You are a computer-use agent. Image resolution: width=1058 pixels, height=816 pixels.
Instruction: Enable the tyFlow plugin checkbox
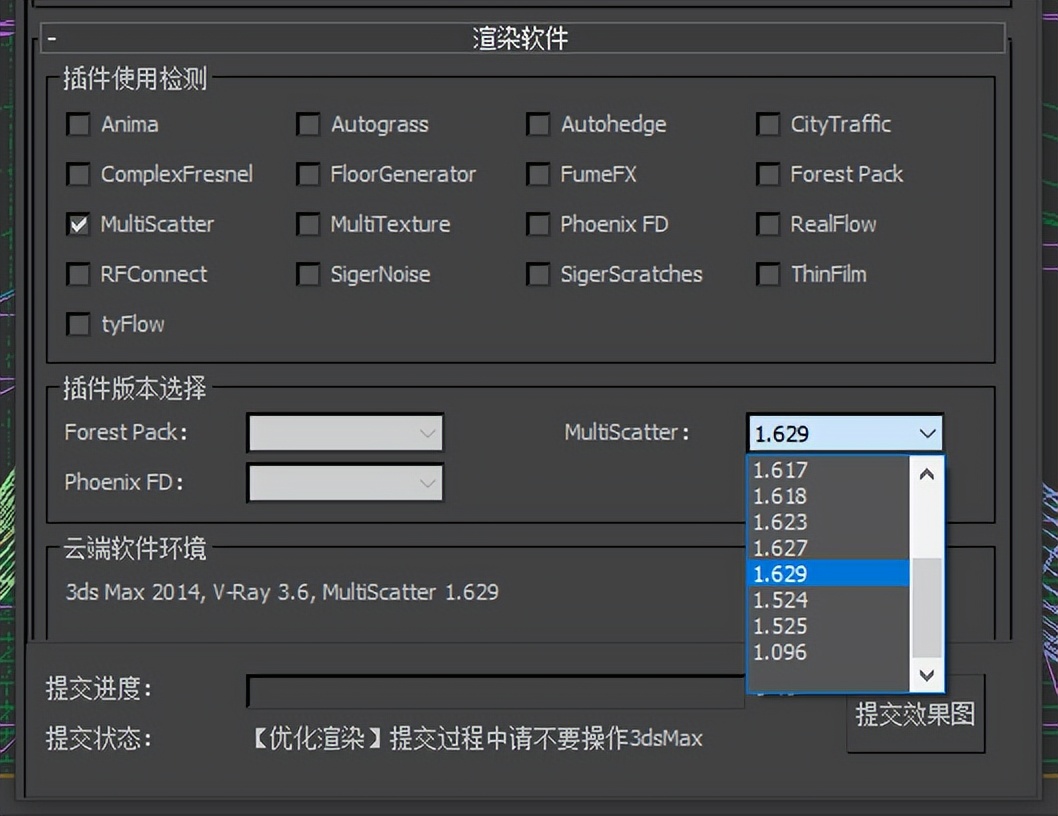click(x=78, y=324)
